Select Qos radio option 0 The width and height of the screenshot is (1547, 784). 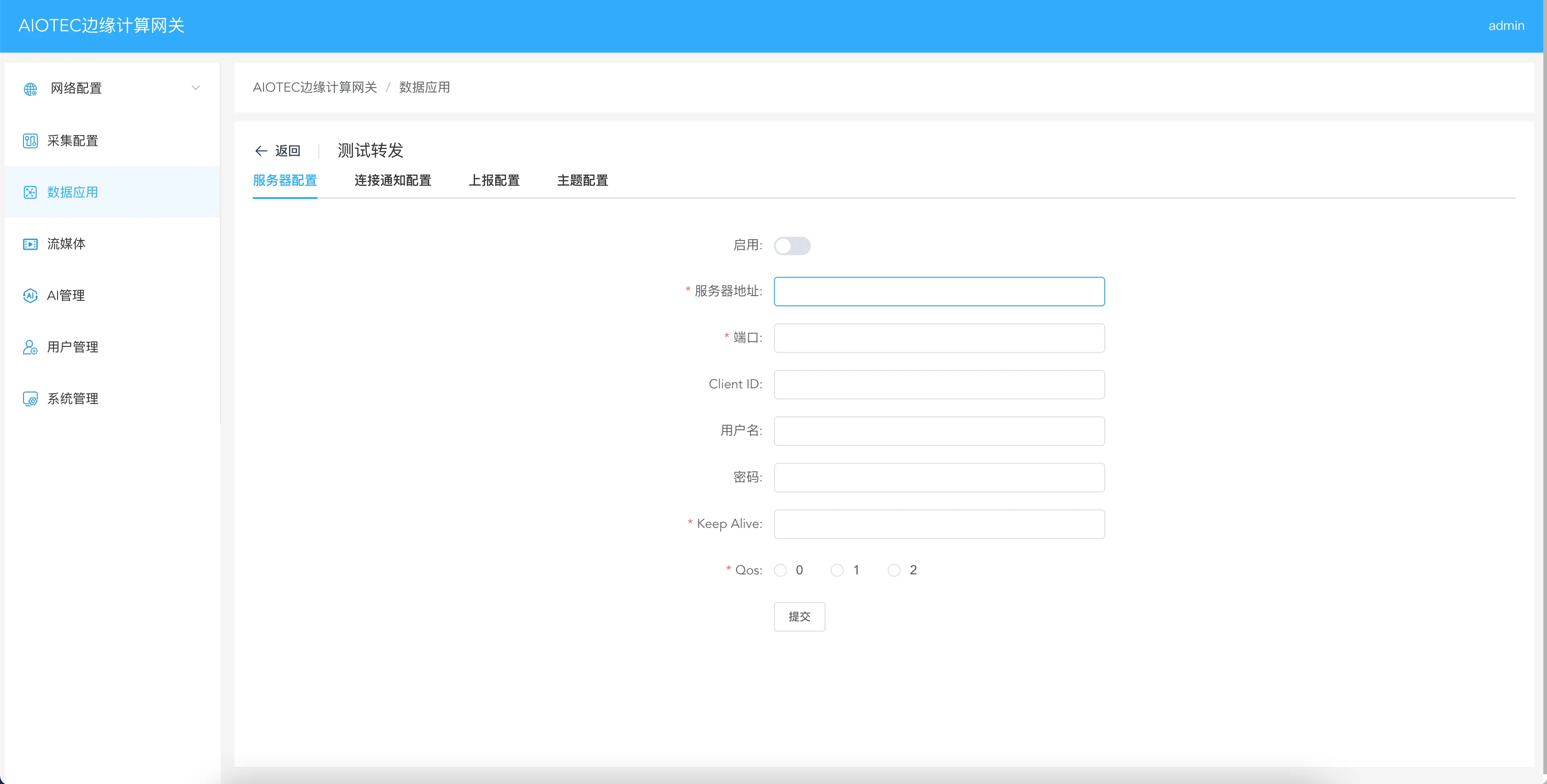click(780, 570)
